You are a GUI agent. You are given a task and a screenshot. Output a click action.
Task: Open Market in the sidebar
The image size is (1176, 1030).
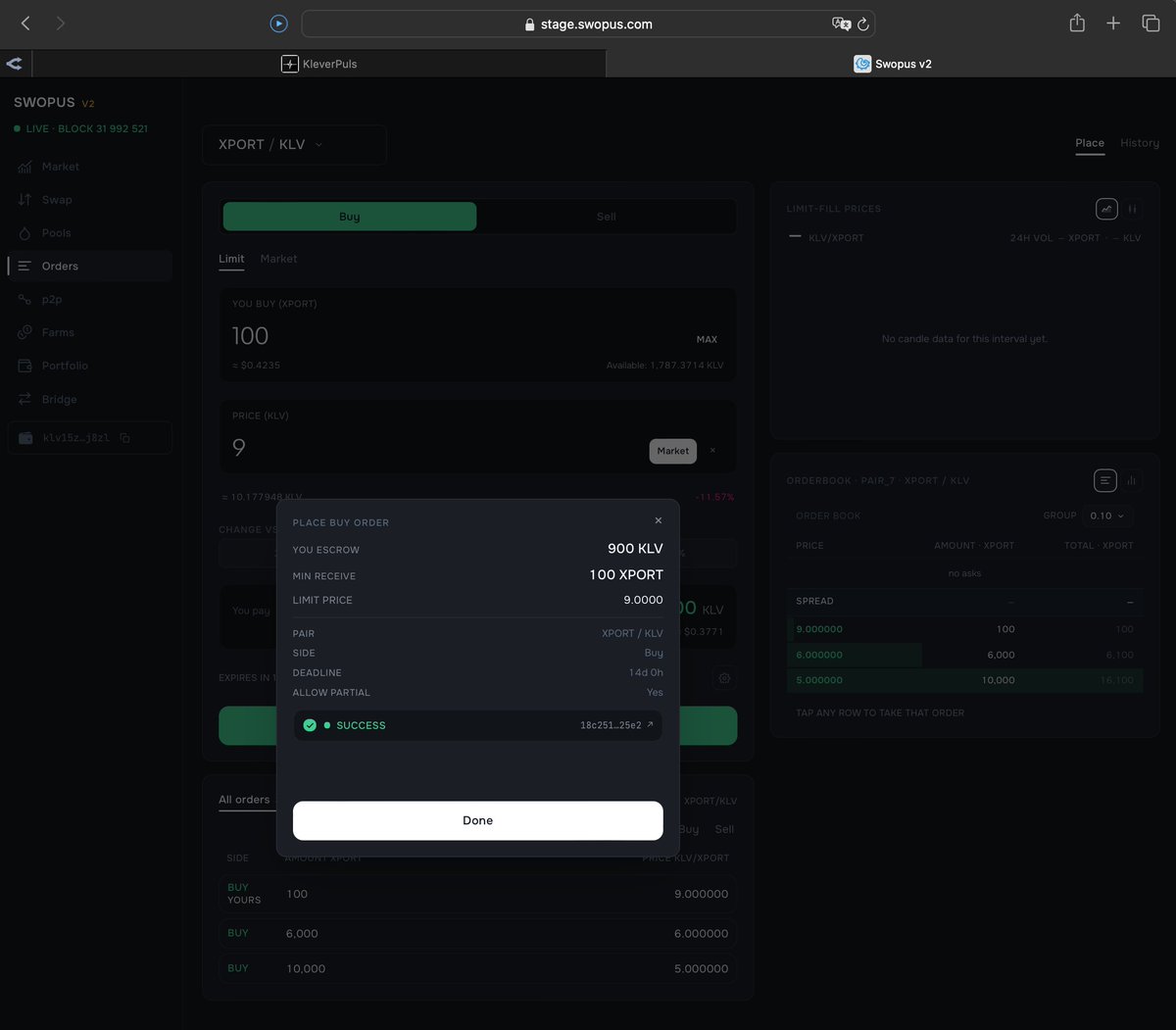coord(90,167)
